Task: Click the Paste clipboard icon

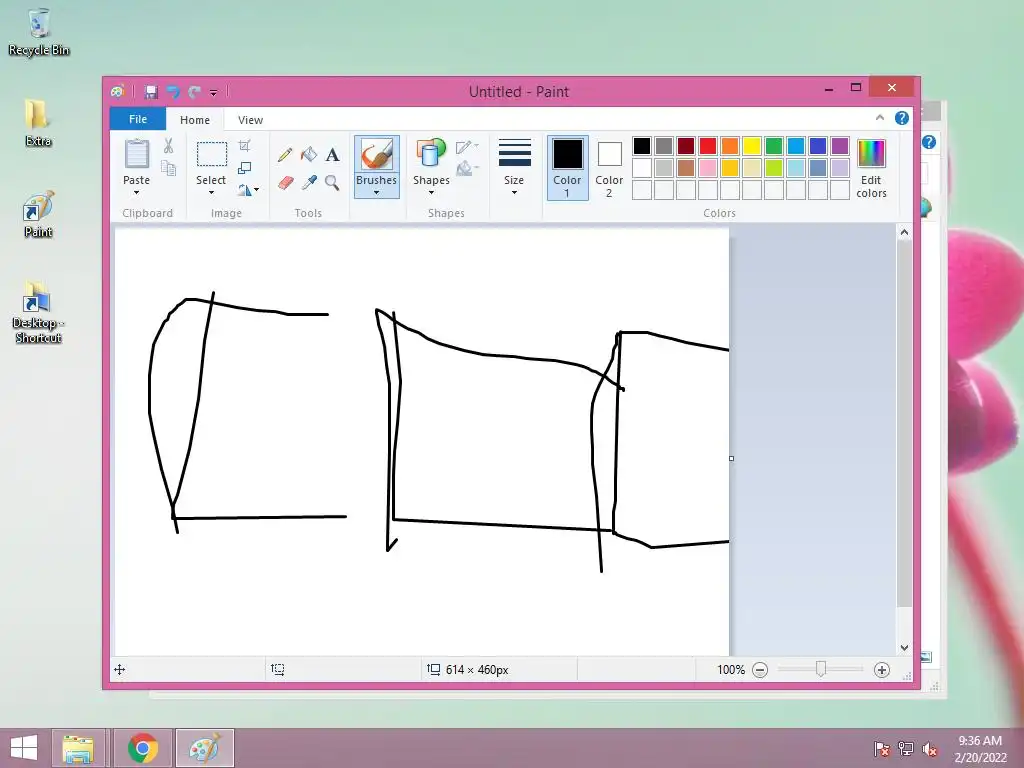Action: point(136,155)
